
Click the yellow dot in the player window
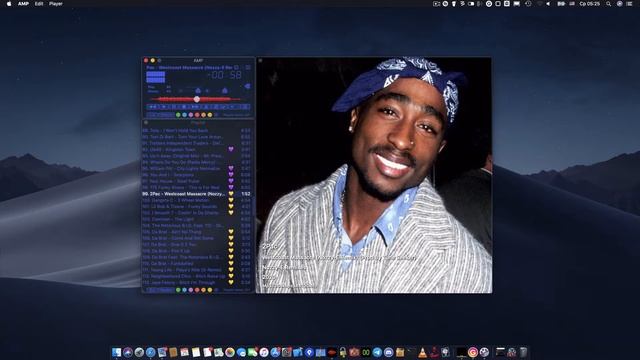(210, 115)
